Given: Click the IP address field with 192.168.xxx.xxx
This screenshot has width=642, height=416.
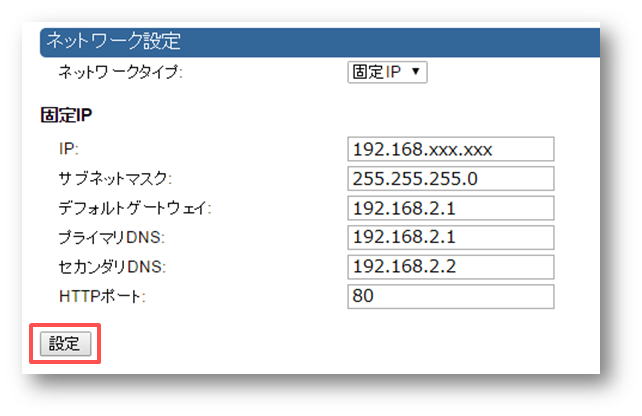Looking at the screenshot, I should pyautogui.click(x=451, y=149).
